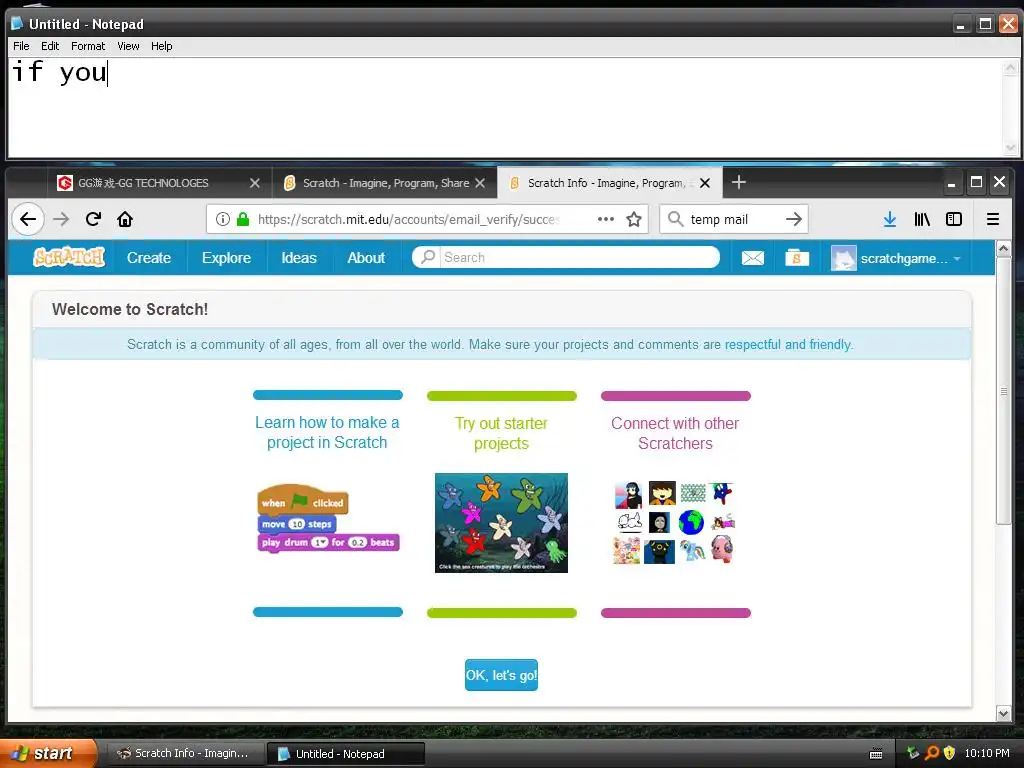Click the Scratch logo
This screenshot has width=1024, height=768.
[x=69, y=257]
